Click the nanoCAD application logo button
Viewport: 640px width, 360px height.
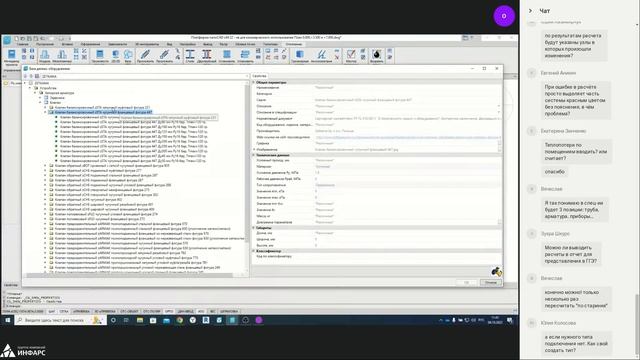point(7,40)
